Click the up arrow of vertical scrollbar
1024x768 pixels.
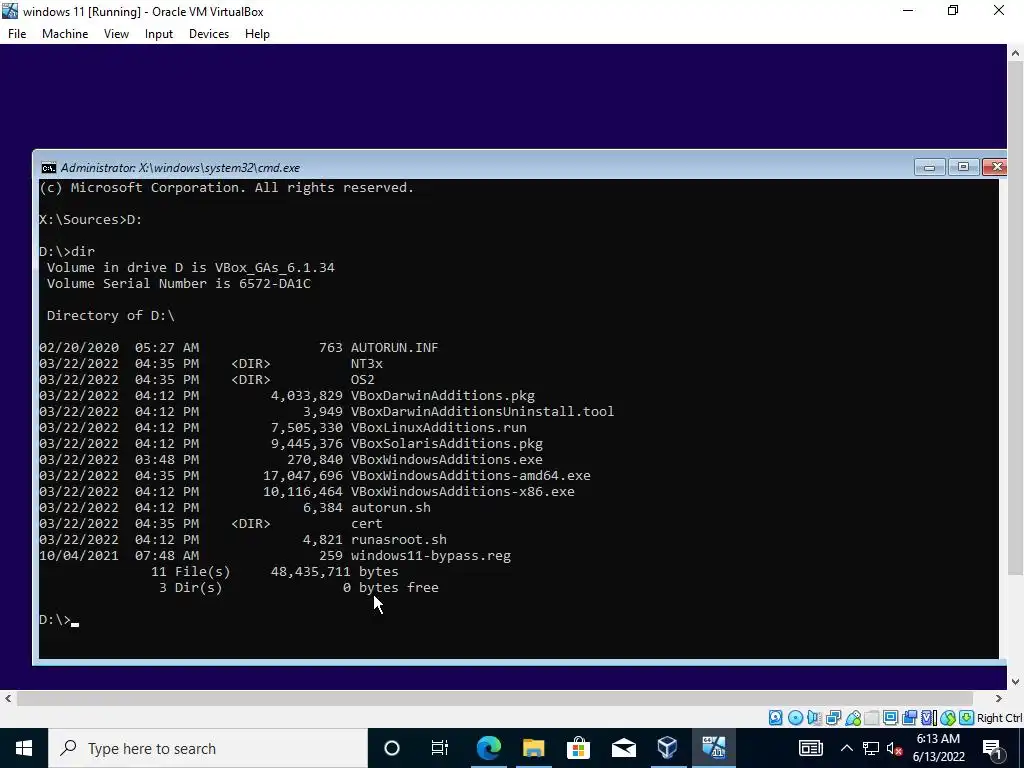tap(1015, 53)
